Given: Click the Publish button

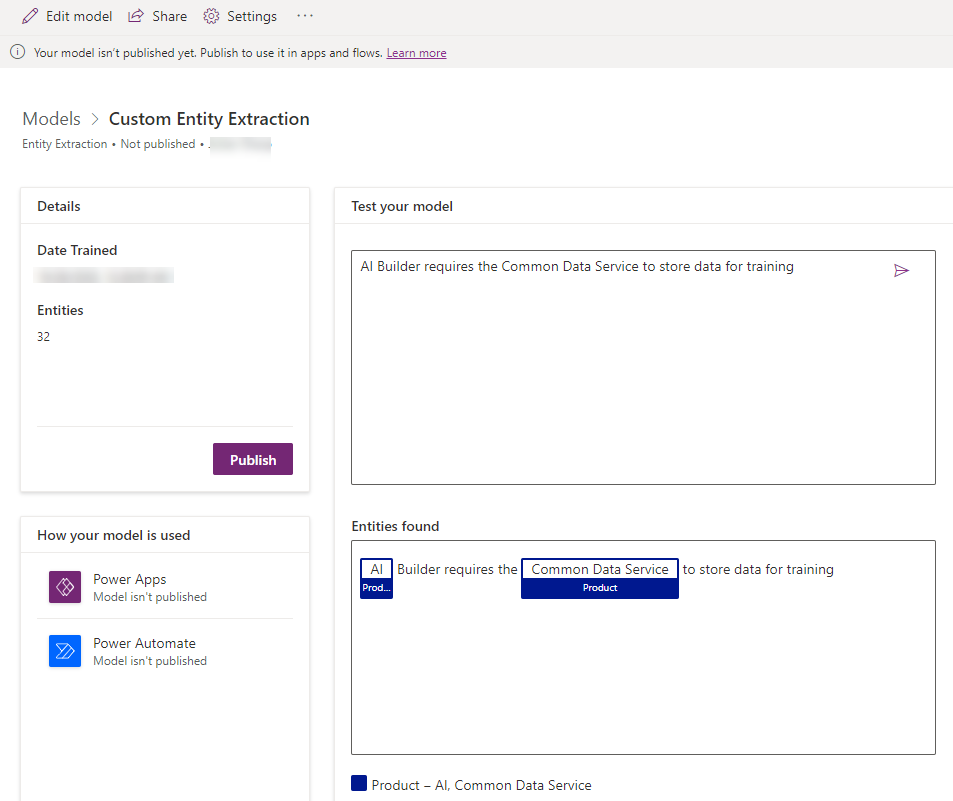Looking at the screenshot, I should pyautogui.click(x=253, y=459).
